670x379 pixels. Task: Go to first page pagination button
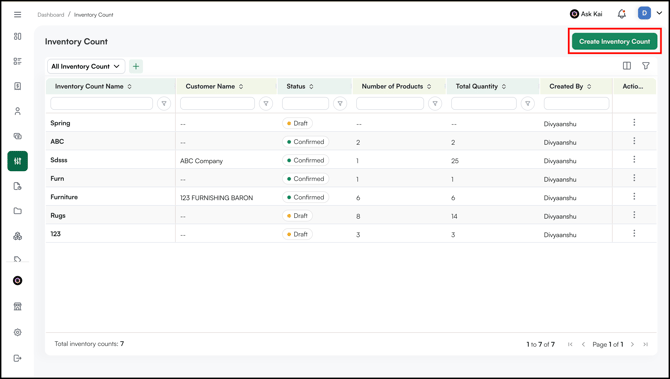570,344
